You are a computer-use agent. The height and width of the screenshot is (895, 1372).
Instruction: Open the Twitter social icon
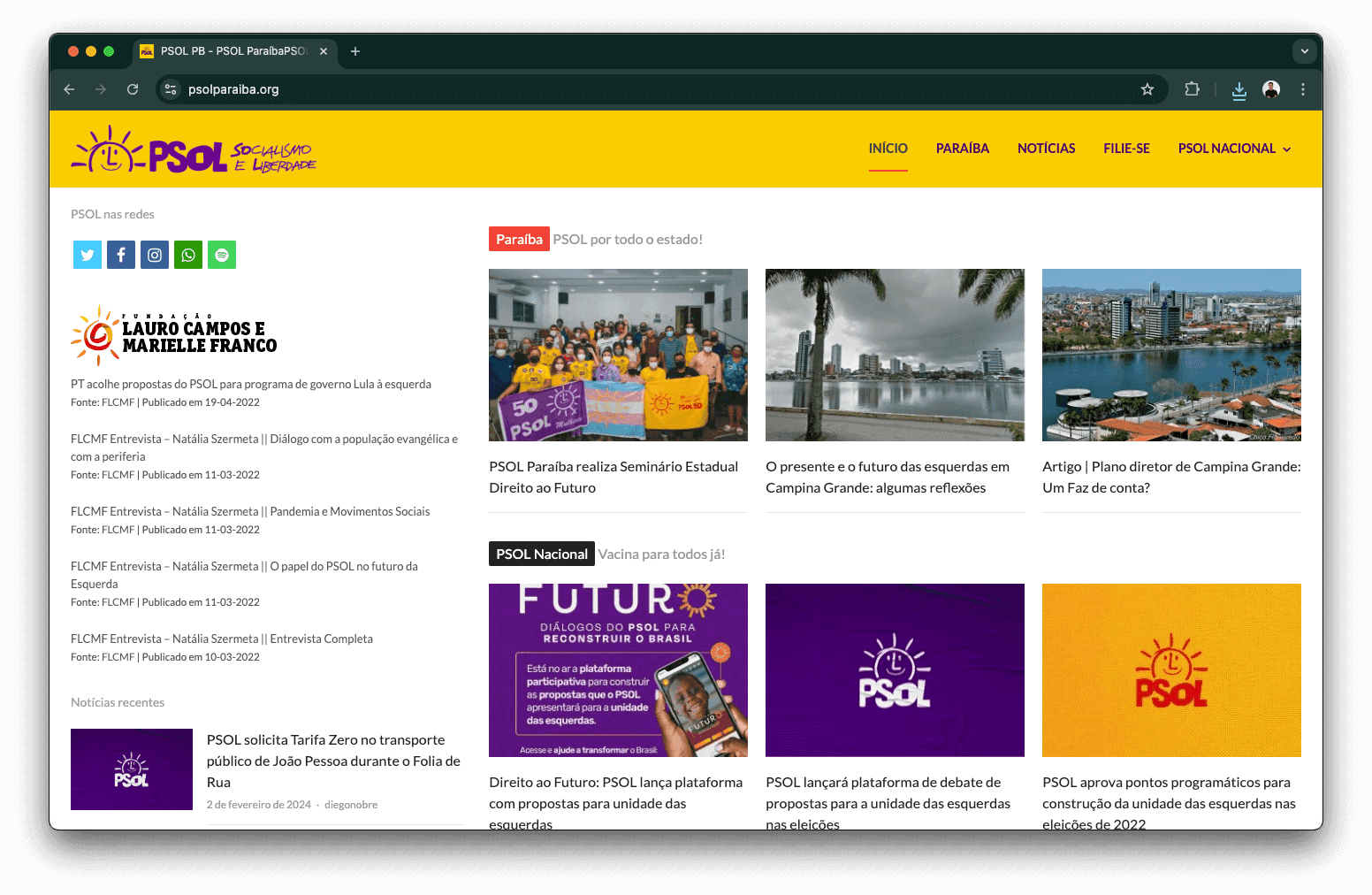click(87, 254)
